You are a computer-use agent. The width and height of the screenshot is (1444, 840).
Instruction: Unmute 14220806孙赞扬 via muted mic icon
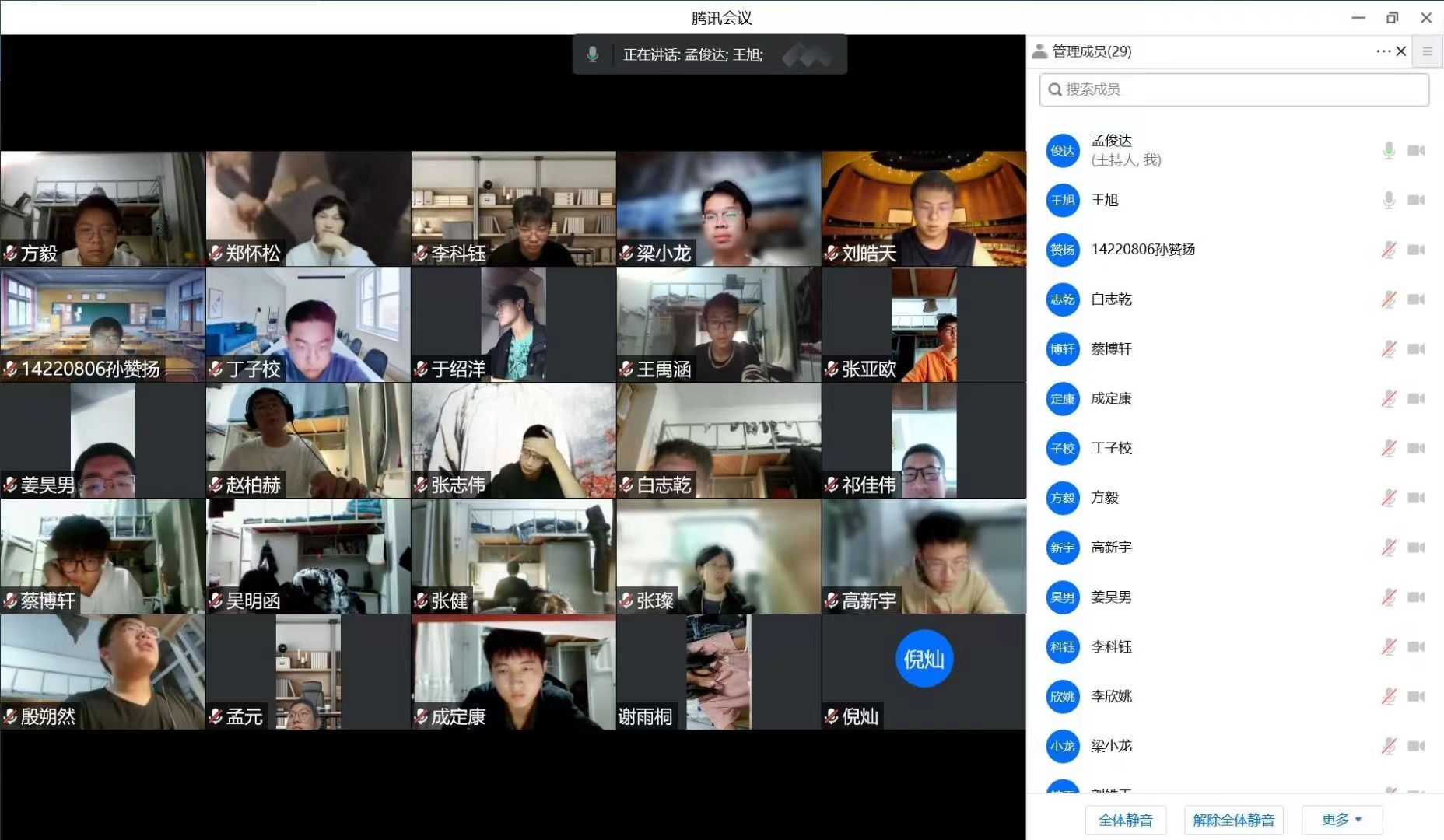1389,250
